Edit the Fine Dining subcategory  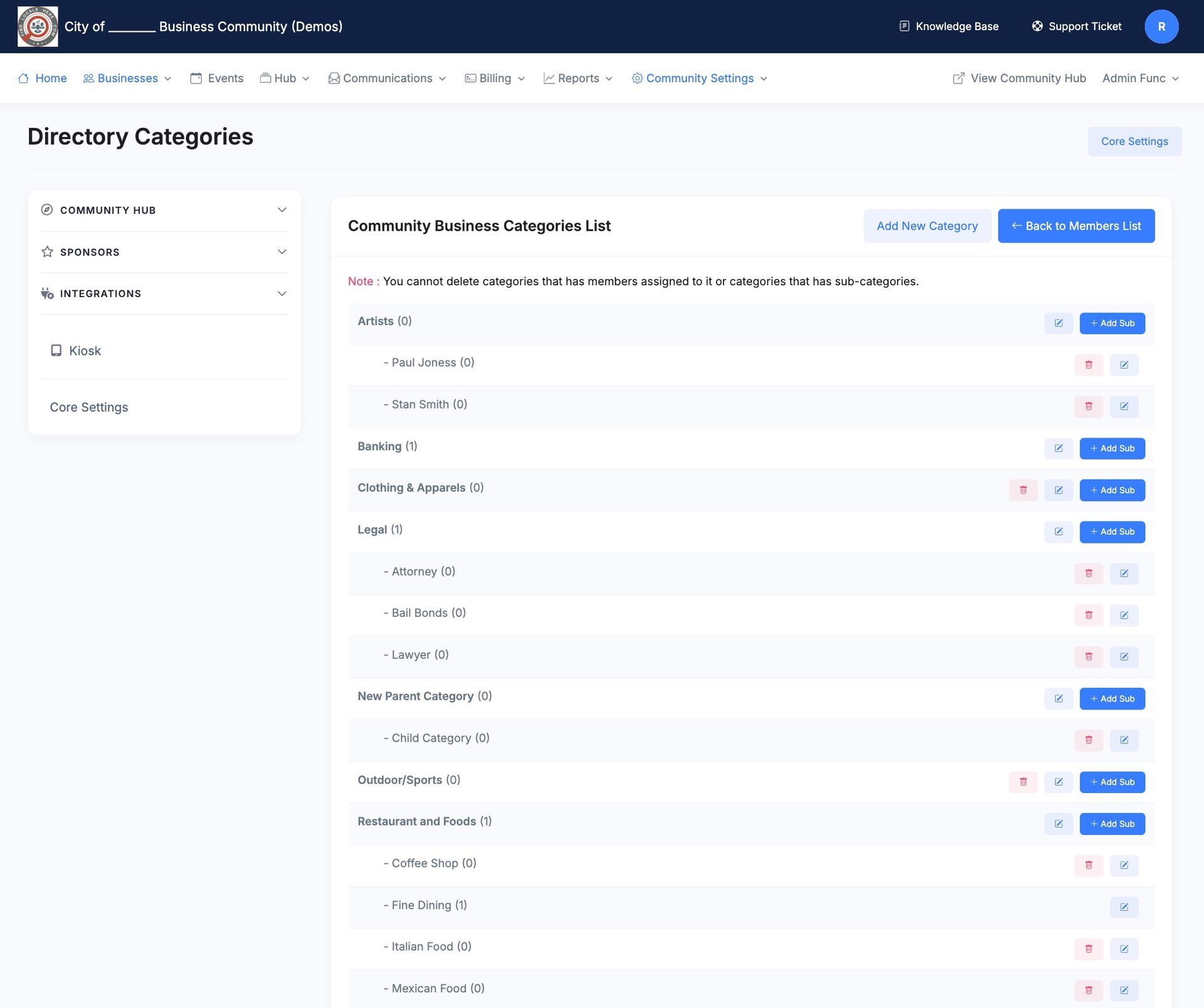pyautogui.click(x=1124, y=906)
